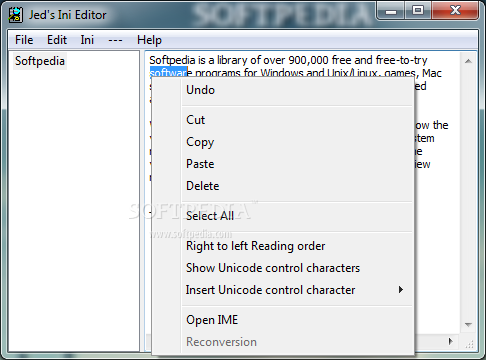Open the Ini menu

coord(87,40)
